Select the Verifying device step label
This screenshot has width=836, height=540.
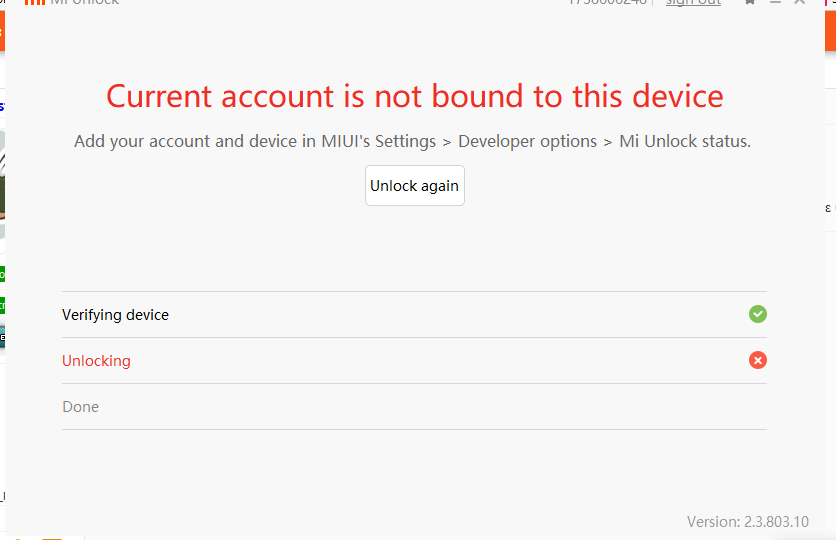pos(115,315)
